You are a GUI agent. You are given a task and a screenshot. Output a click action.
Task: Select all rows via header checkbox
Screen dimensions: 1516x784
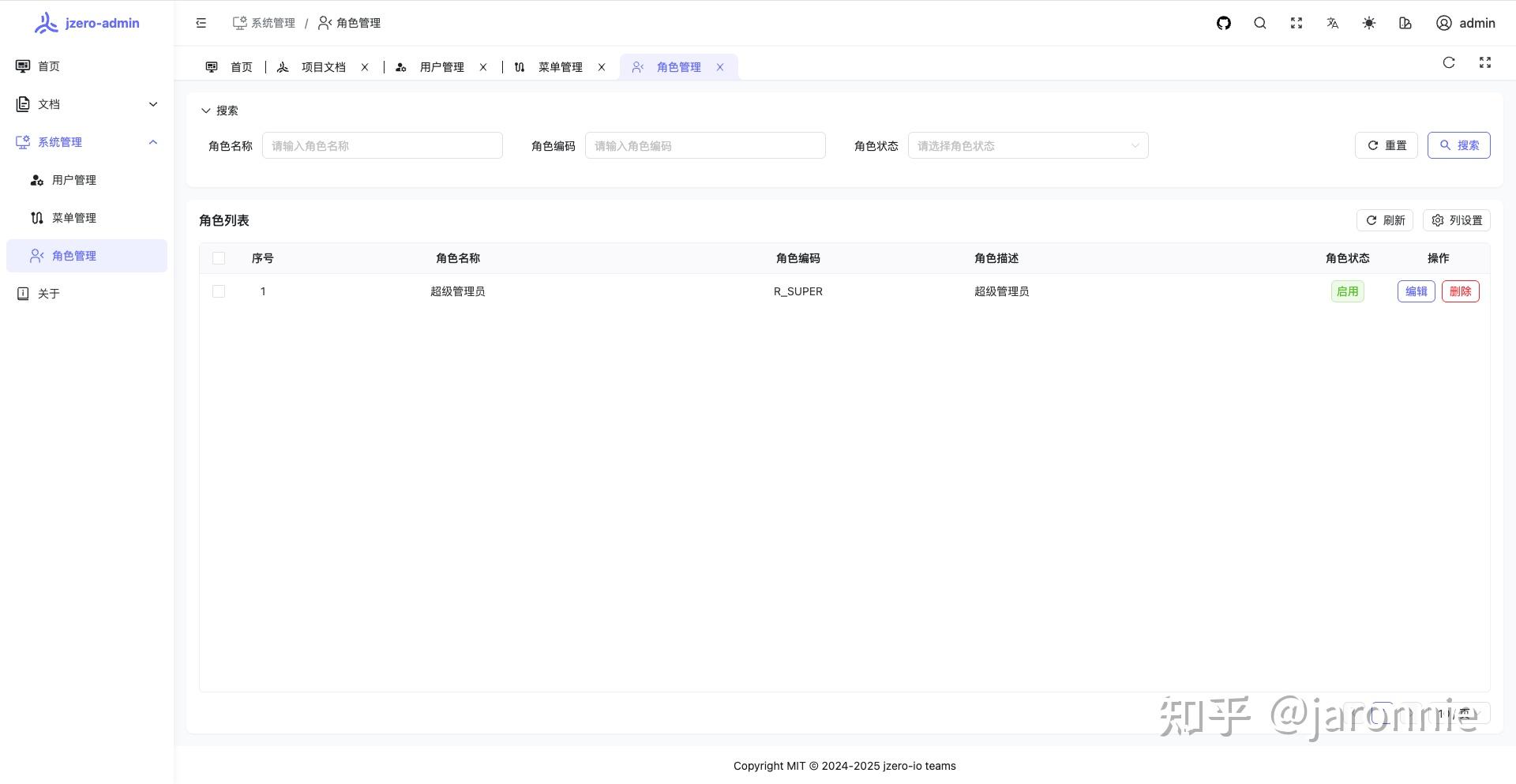click(x=219, y=258)
